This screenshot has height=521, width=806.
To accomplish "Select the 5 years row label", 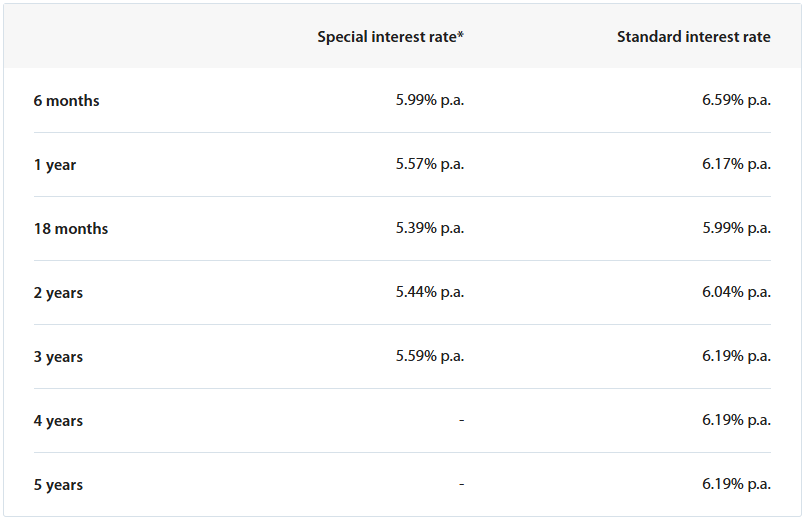I will click(58, 485).
